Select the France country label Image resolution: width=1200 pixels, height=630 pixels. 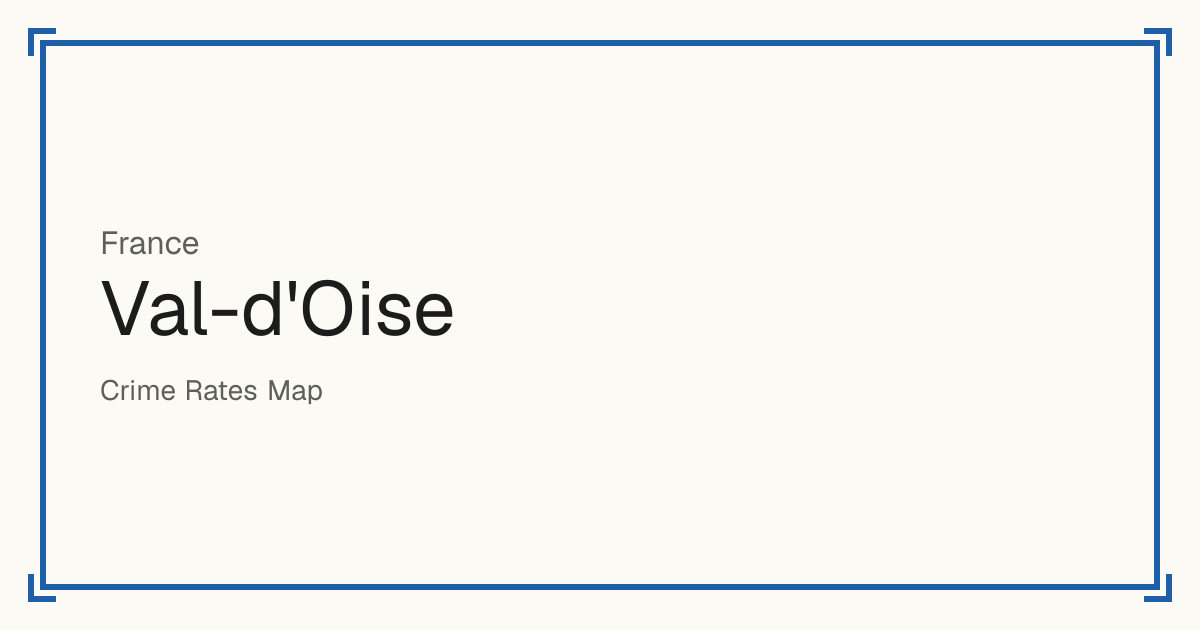[150, 243]
